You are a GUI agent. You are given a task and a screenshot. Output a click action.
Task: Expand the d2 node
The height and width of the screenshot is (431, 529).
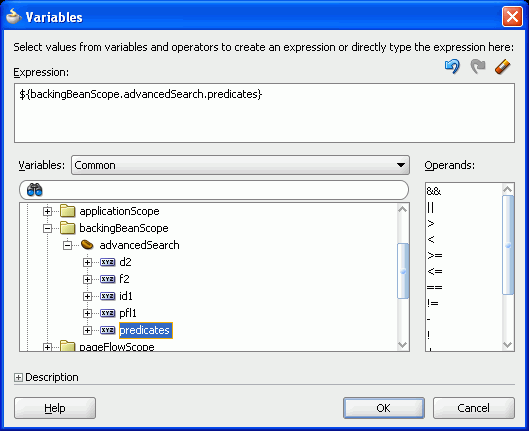tap(87, 262)
